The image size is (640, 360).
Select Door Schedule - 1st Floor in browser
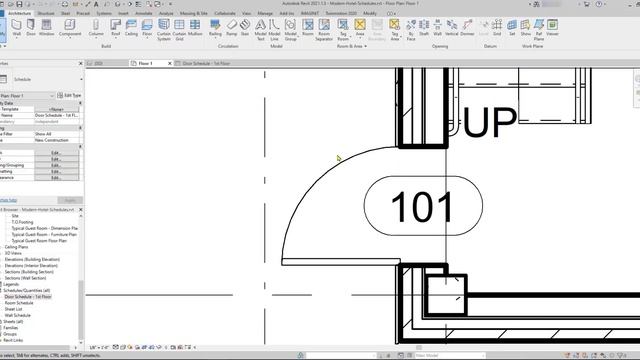pyautogui.click(x=28, y=297)
